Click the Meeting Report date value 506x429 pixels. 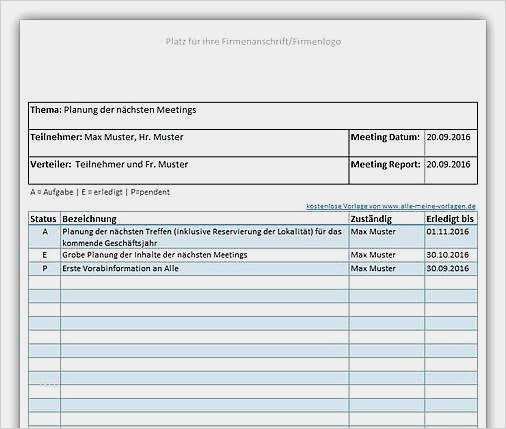pyautogui.click(x=451, y=170)
